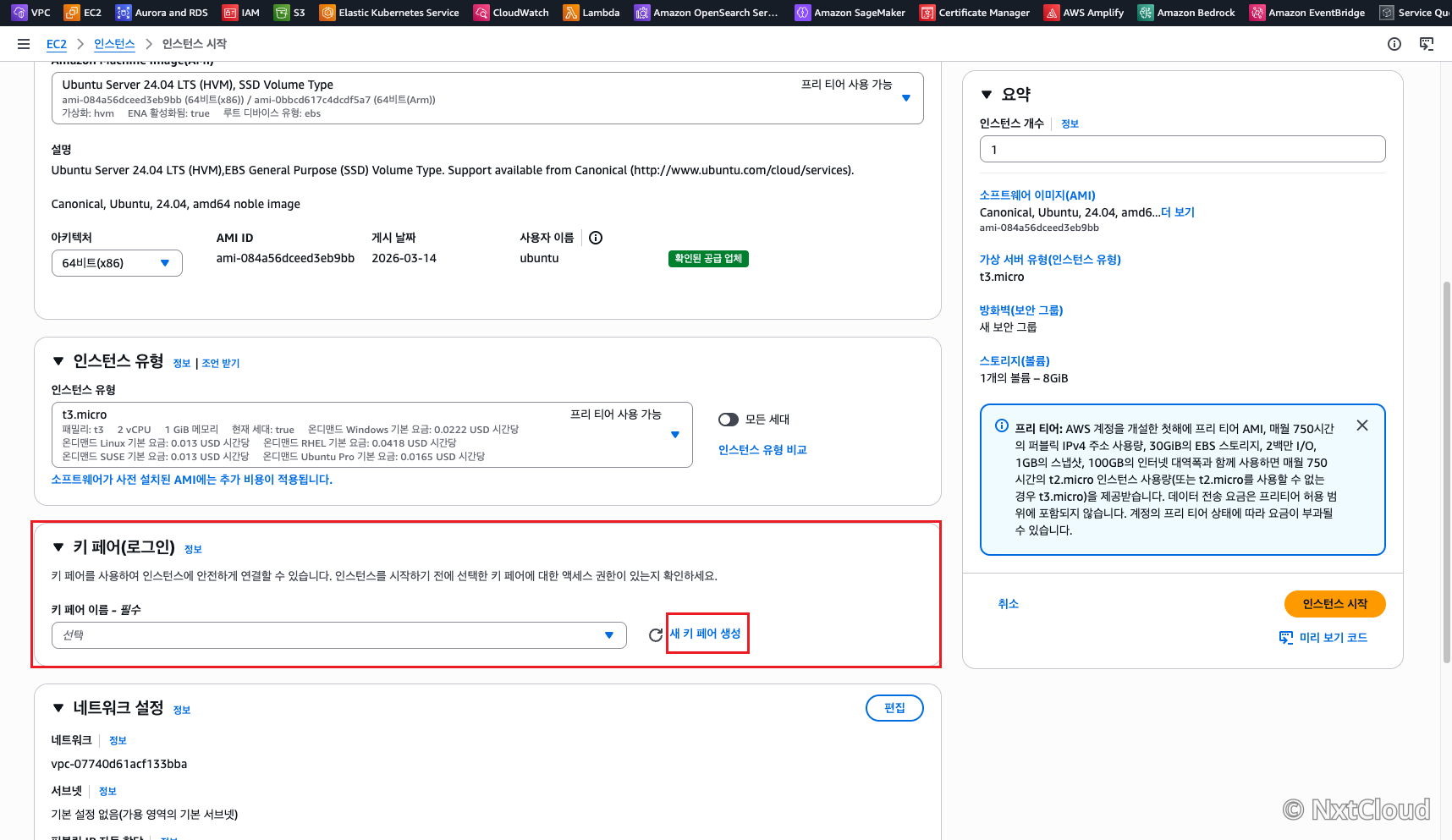
Task: Open the Lambda service shortcut
Action: pos(591,13)
